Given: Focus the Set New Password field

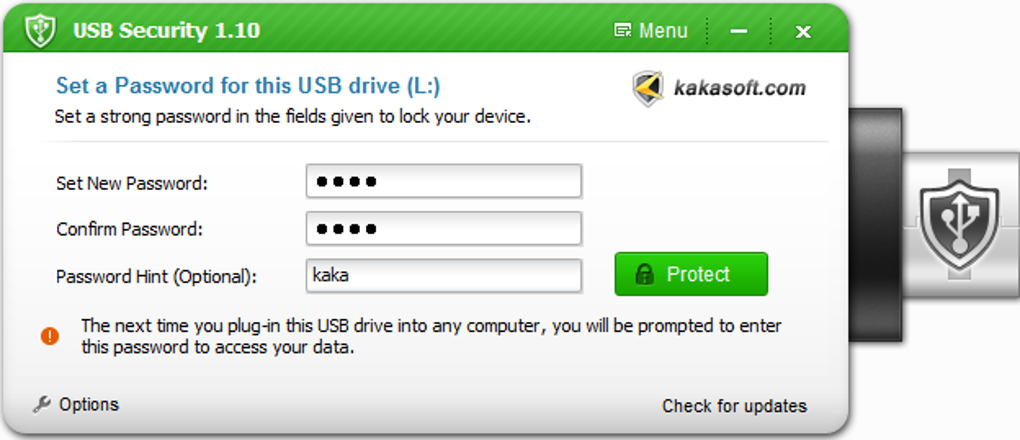Looking at the screenshot, I should point(443,182).
